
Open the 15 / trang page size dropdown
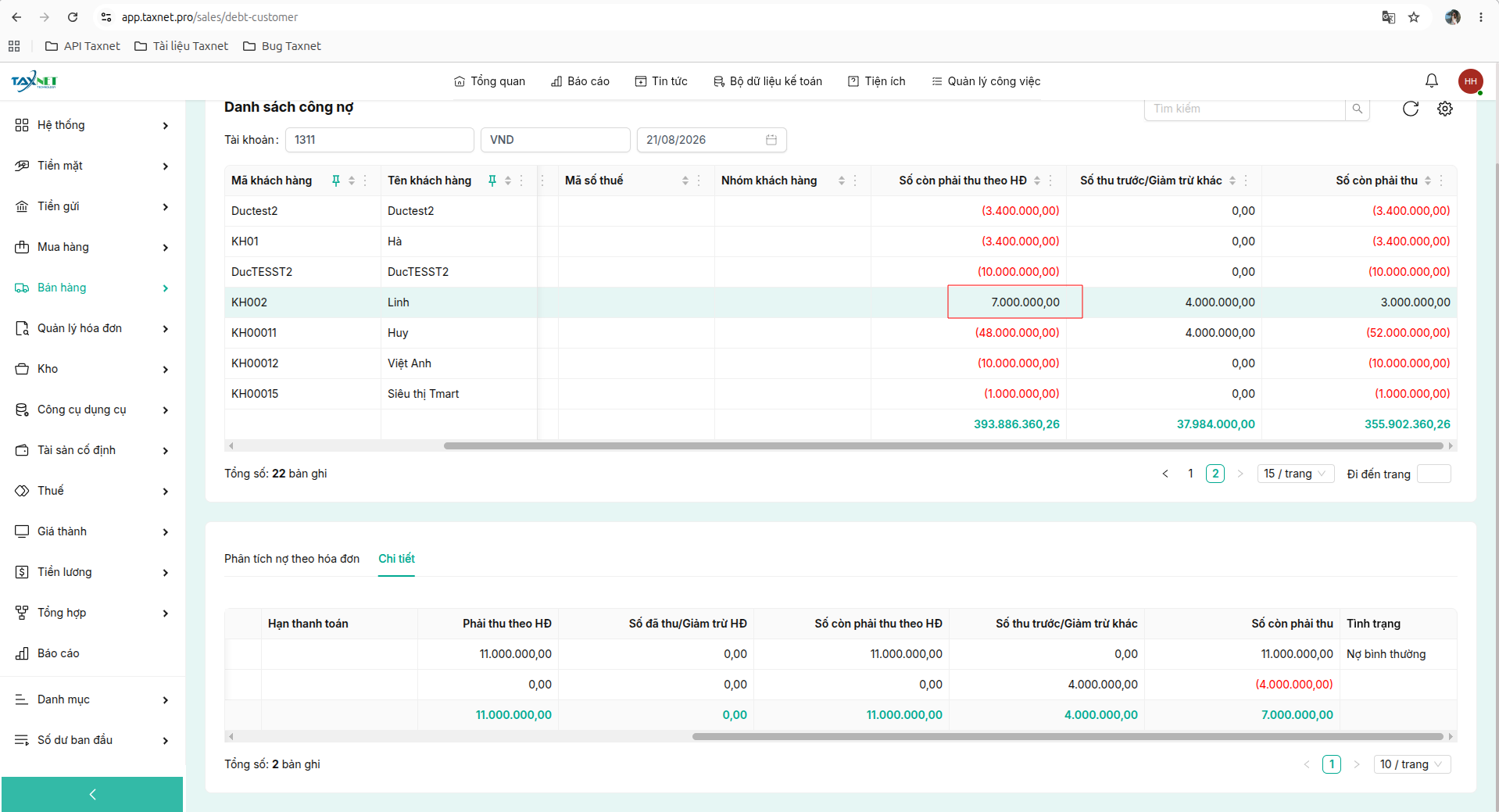[x=1295, y=474]
